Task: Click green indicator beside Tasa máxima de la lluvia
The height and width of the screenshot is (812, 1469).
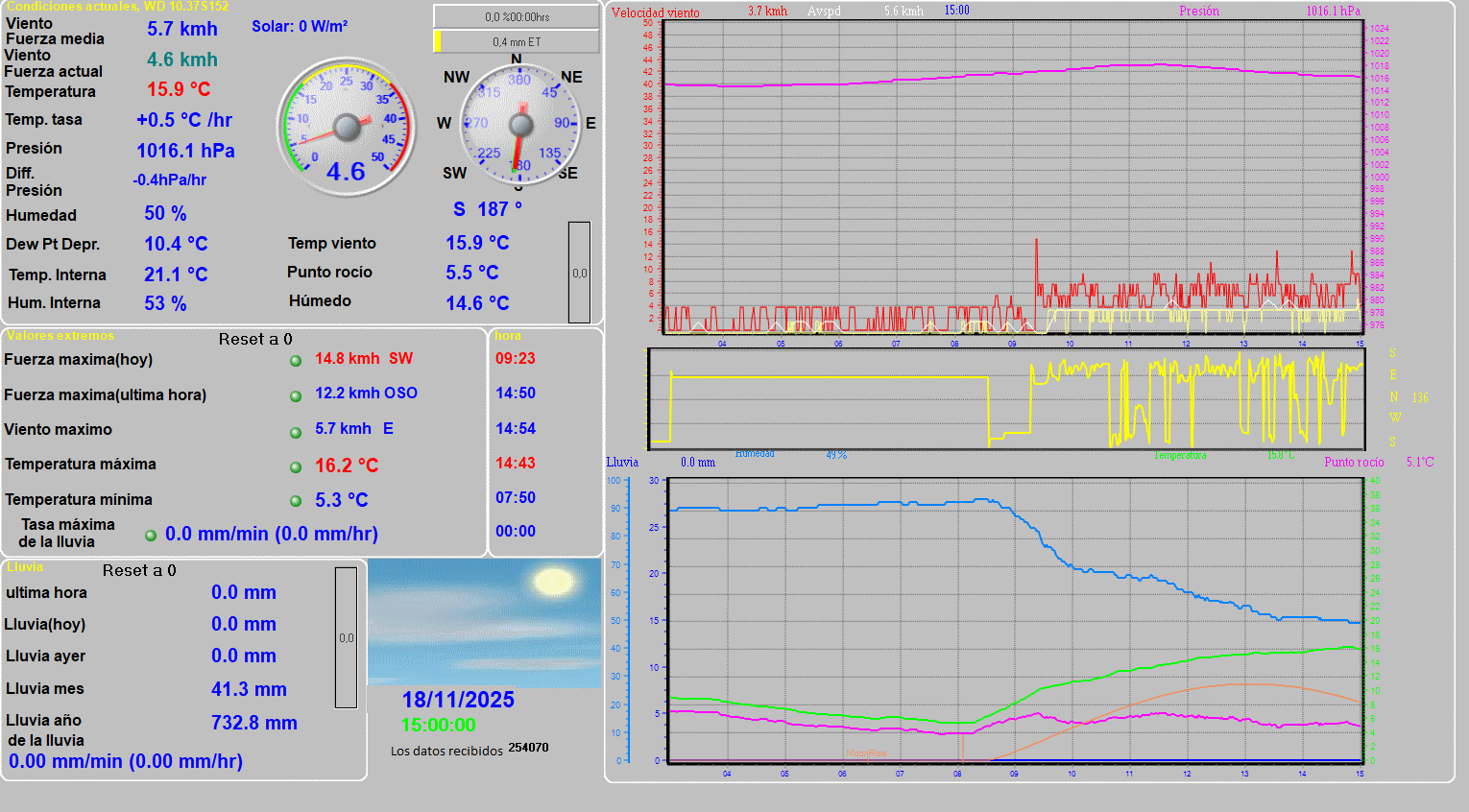Action: pyautogui.click(x=151, y=536)
